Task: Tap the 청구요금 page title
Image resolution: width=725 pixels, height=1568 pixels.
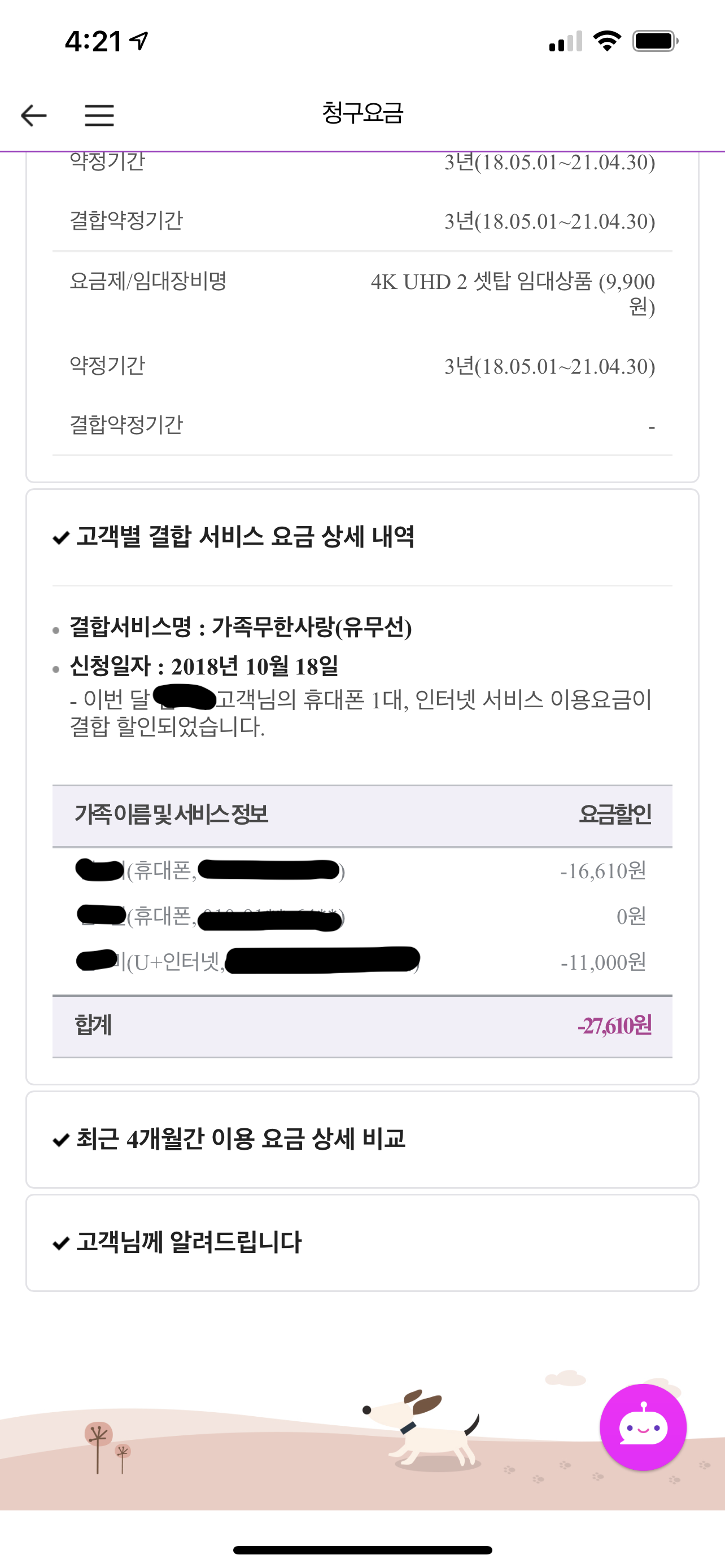Action: tap(362, 113)
